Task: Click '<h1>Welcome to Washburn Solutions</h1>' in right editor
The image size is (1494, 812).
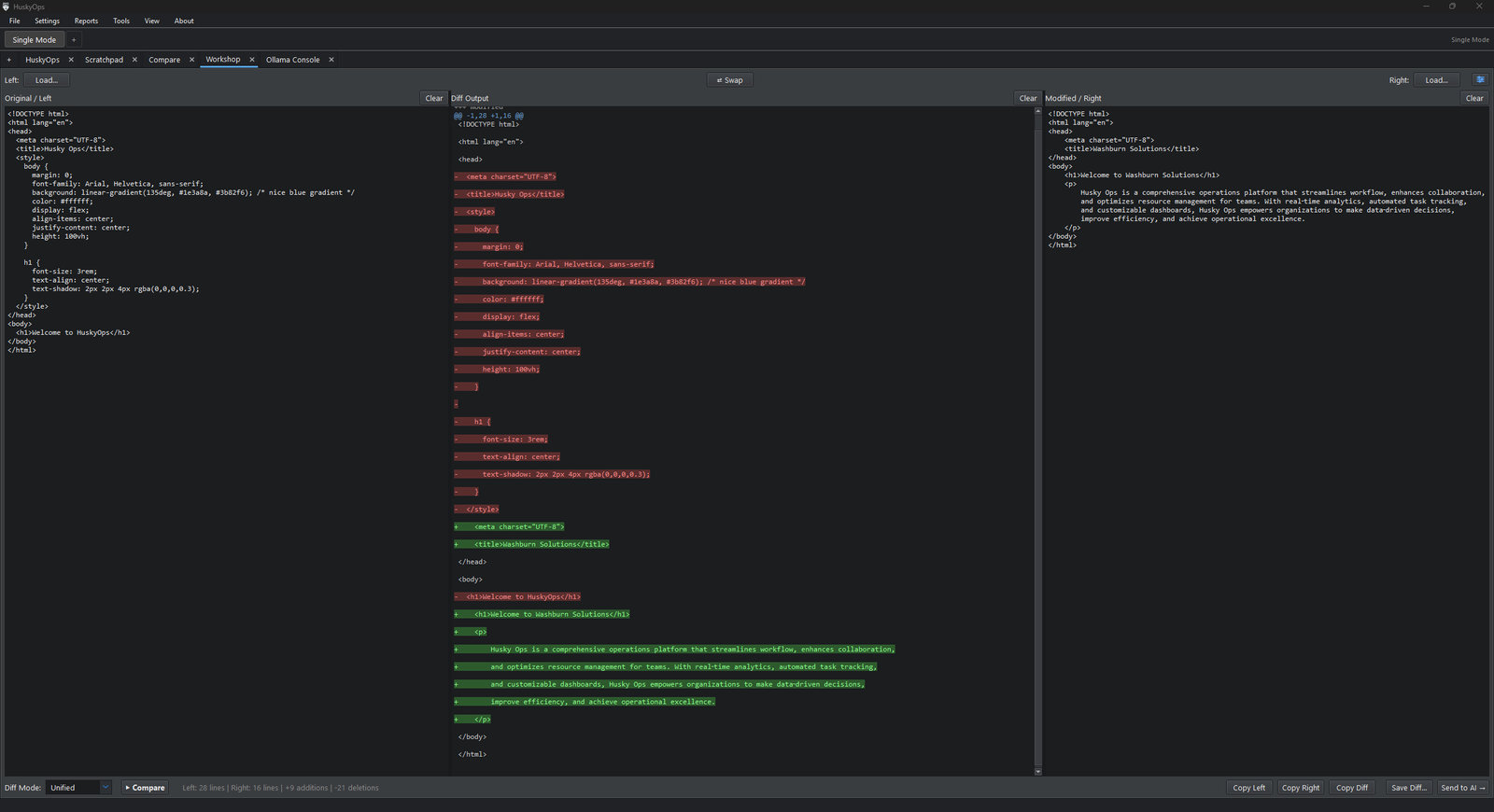Action: pos(1142,175)
